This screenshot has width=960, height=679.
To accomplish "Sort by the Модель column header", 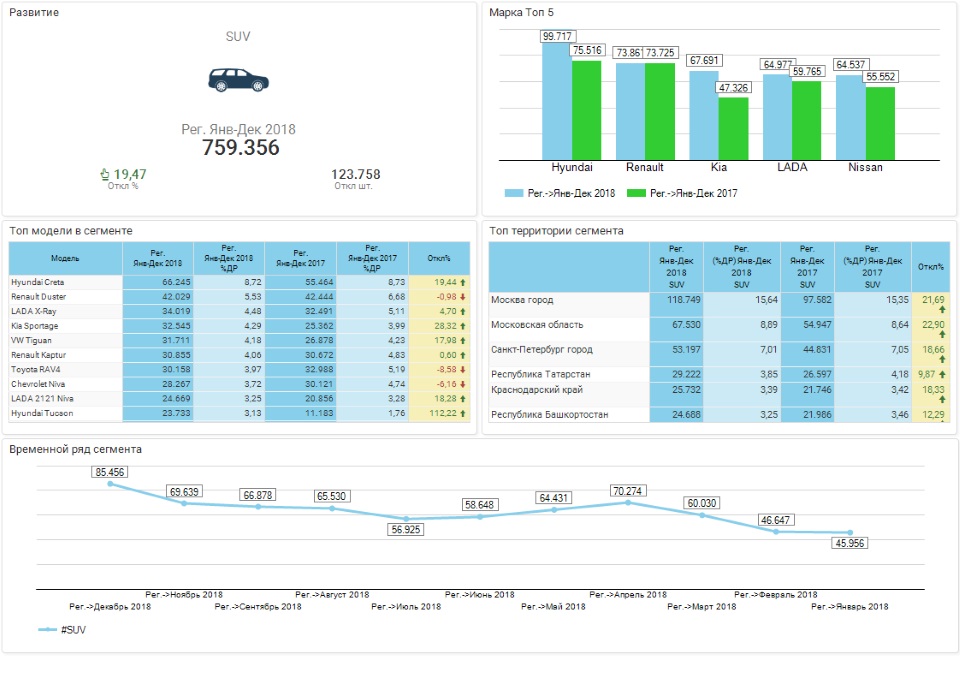I will pos(65,258).
